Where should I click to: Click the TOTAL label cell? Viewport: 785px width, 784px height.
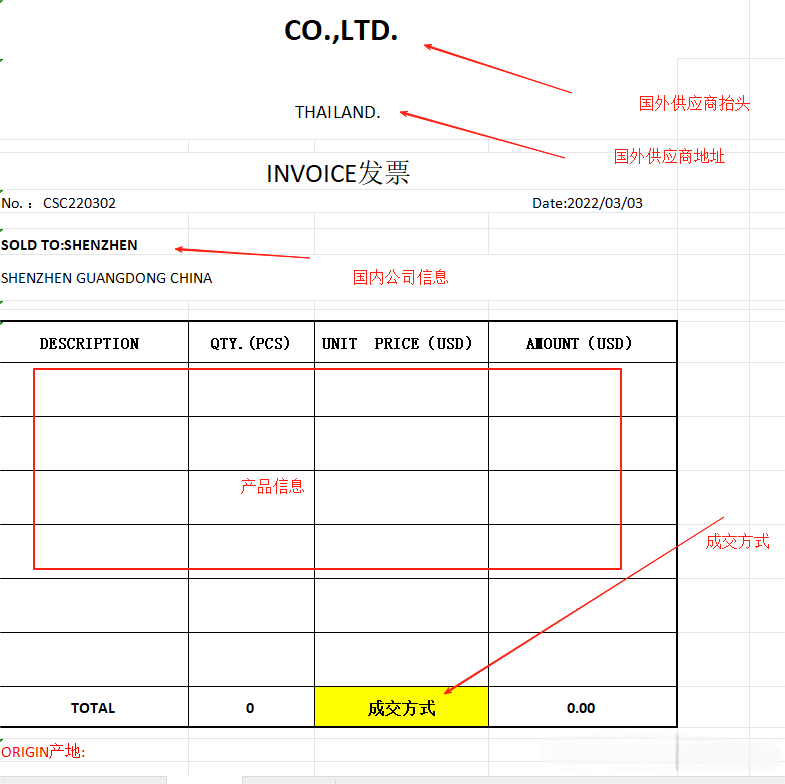coord(93,708)
